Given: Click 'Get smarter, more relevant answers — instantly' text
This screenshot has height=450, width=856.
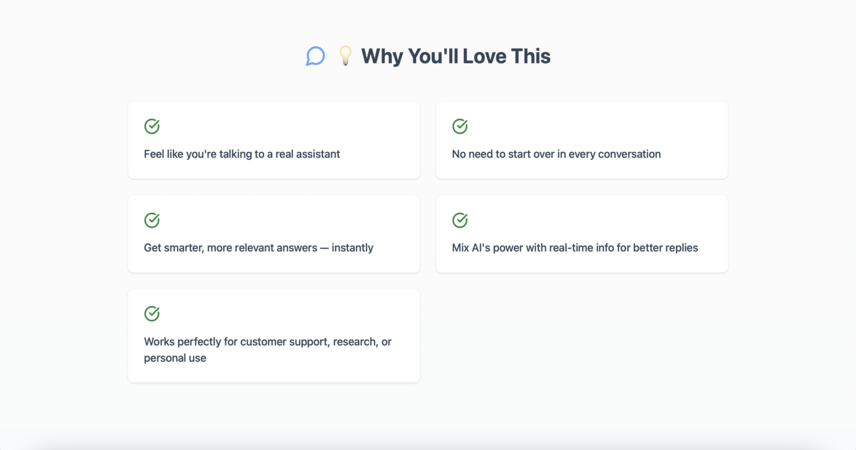Looking at the screenshot, I should click(x=259, y=248).
